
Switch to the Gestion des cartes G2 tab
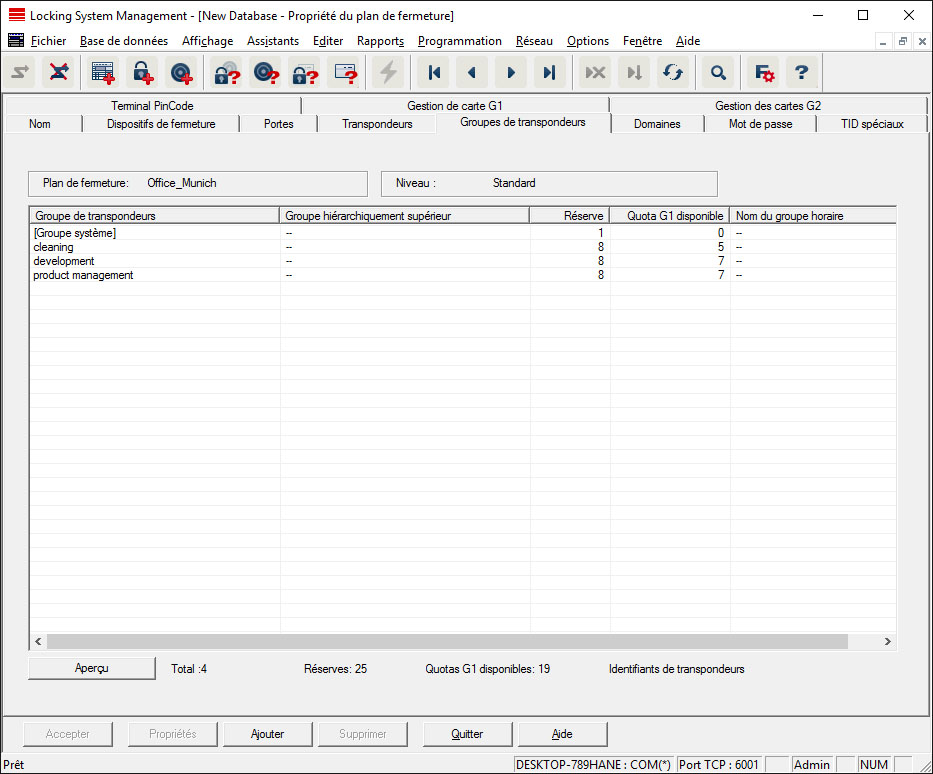pos(767,105)
